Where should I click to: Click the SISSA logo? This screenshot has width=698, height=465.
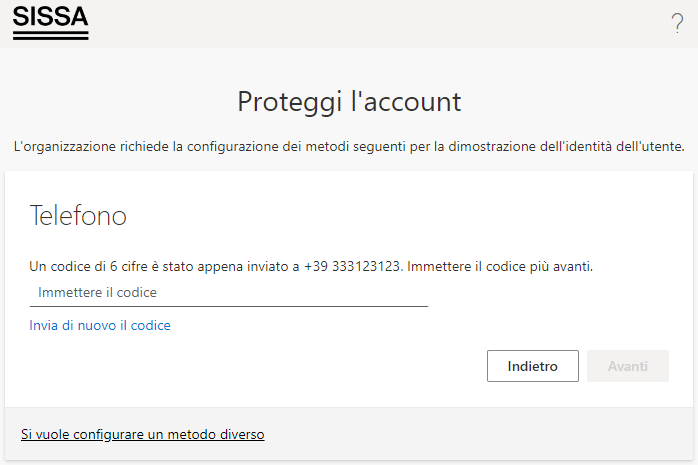pyautogui.click(x=51, y=23)
